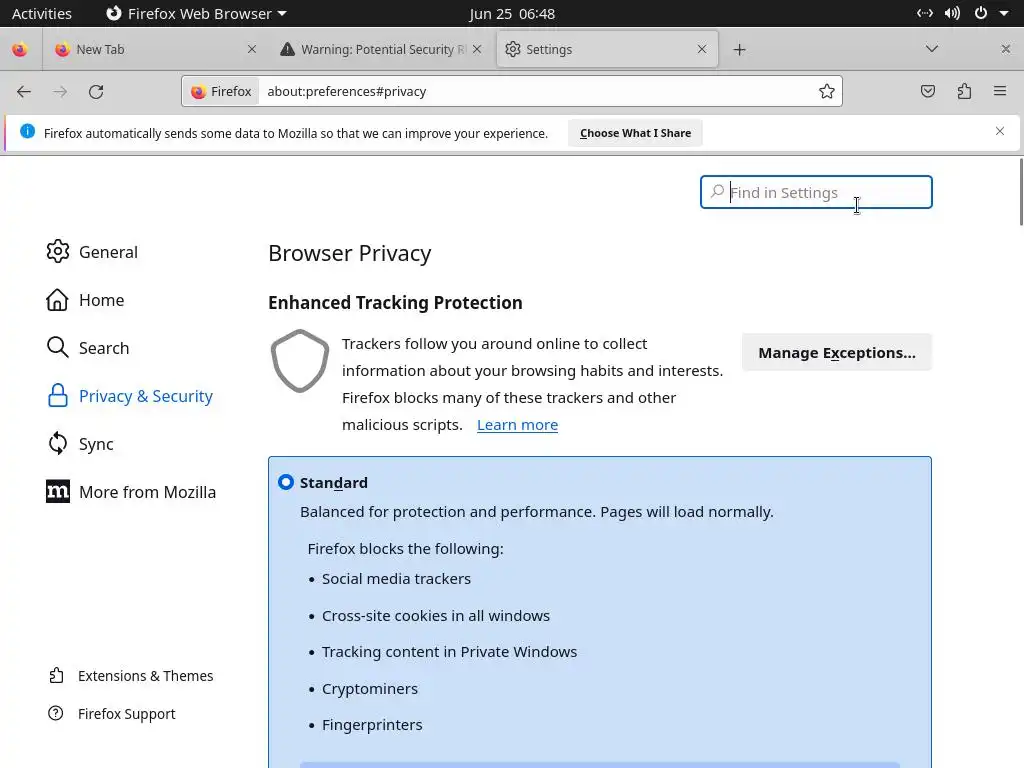Open the Pocket save icon
1024x768 pixels.
point(928,91)
